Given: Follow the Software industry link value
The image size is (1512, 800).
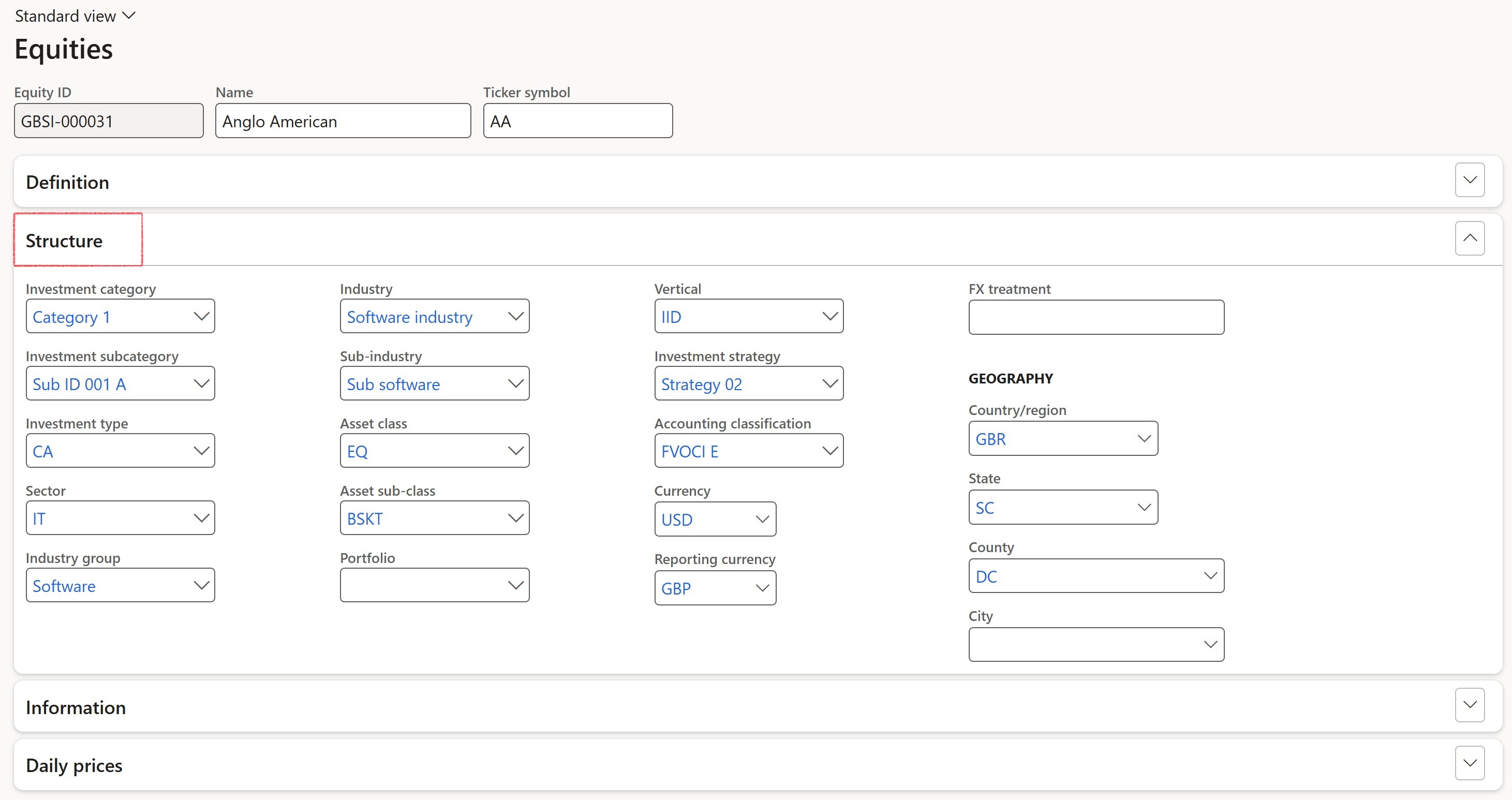Looking at the screenshot, I should coord(409,317).
